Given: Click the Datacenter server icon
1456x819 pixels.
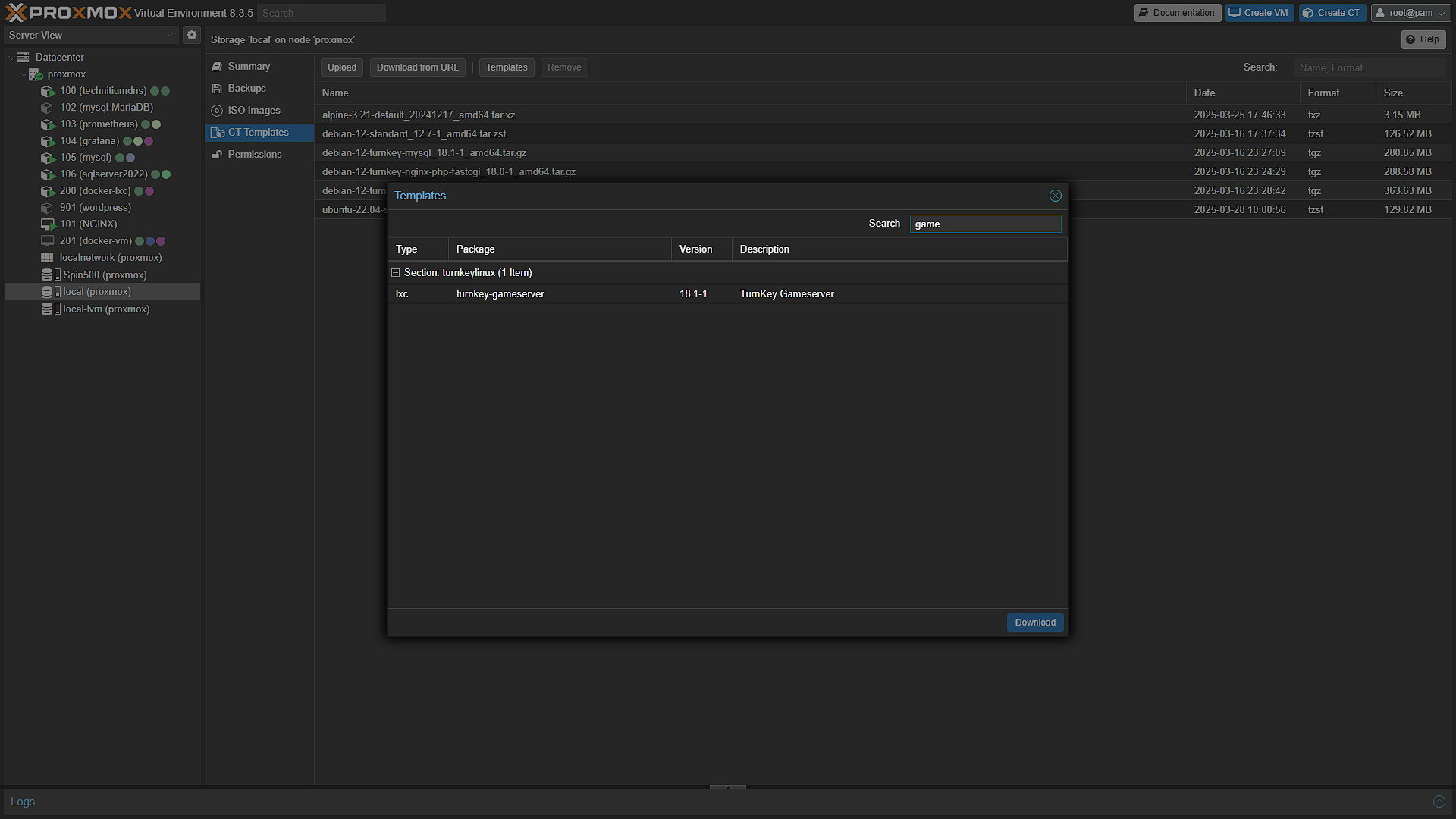Looking at the screenshot, I should tap(23, 58).
